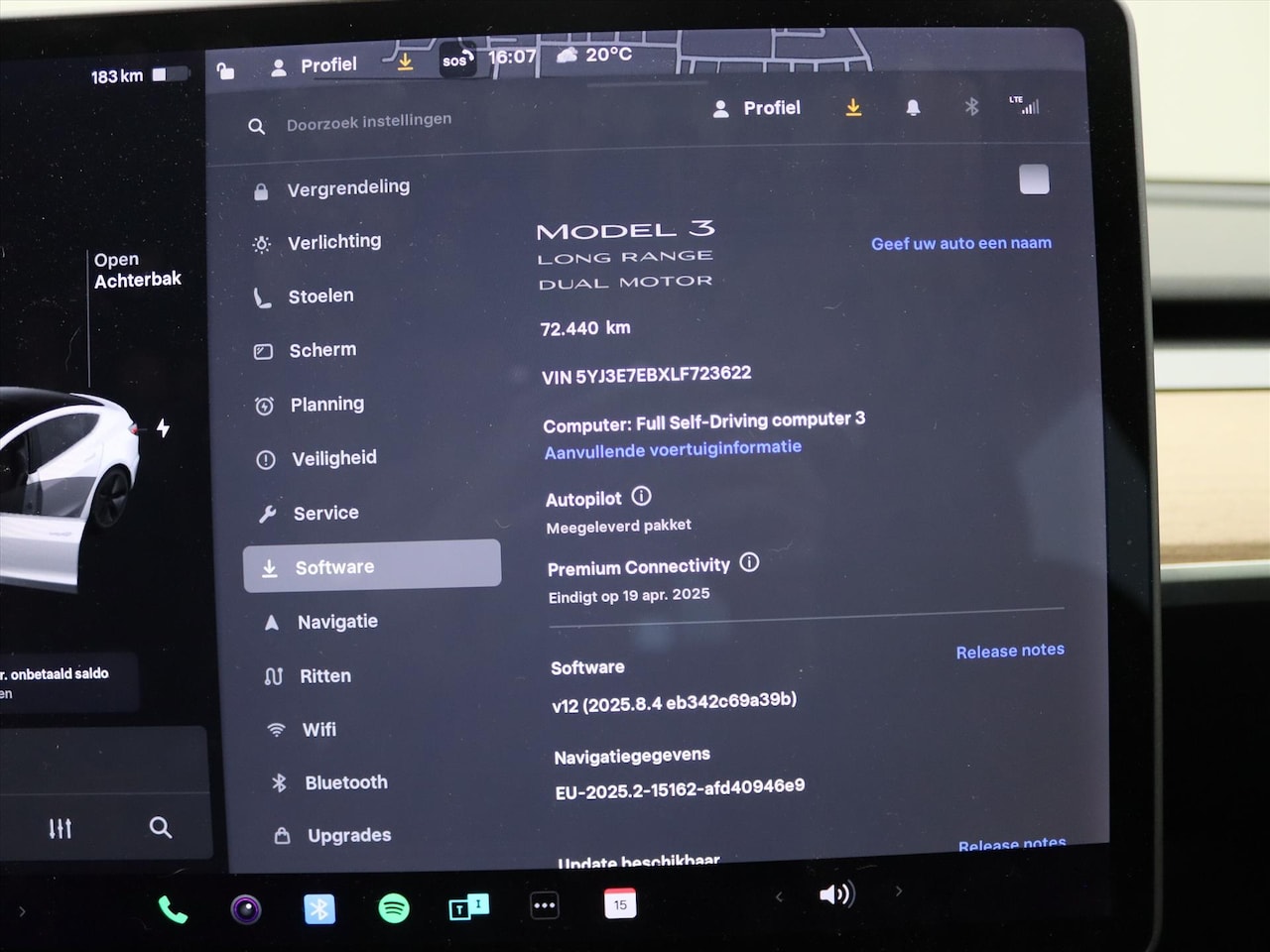The image size is (1270, 952).
Task: Open Vergrendeling settings
Action: (x=348, y=187)
